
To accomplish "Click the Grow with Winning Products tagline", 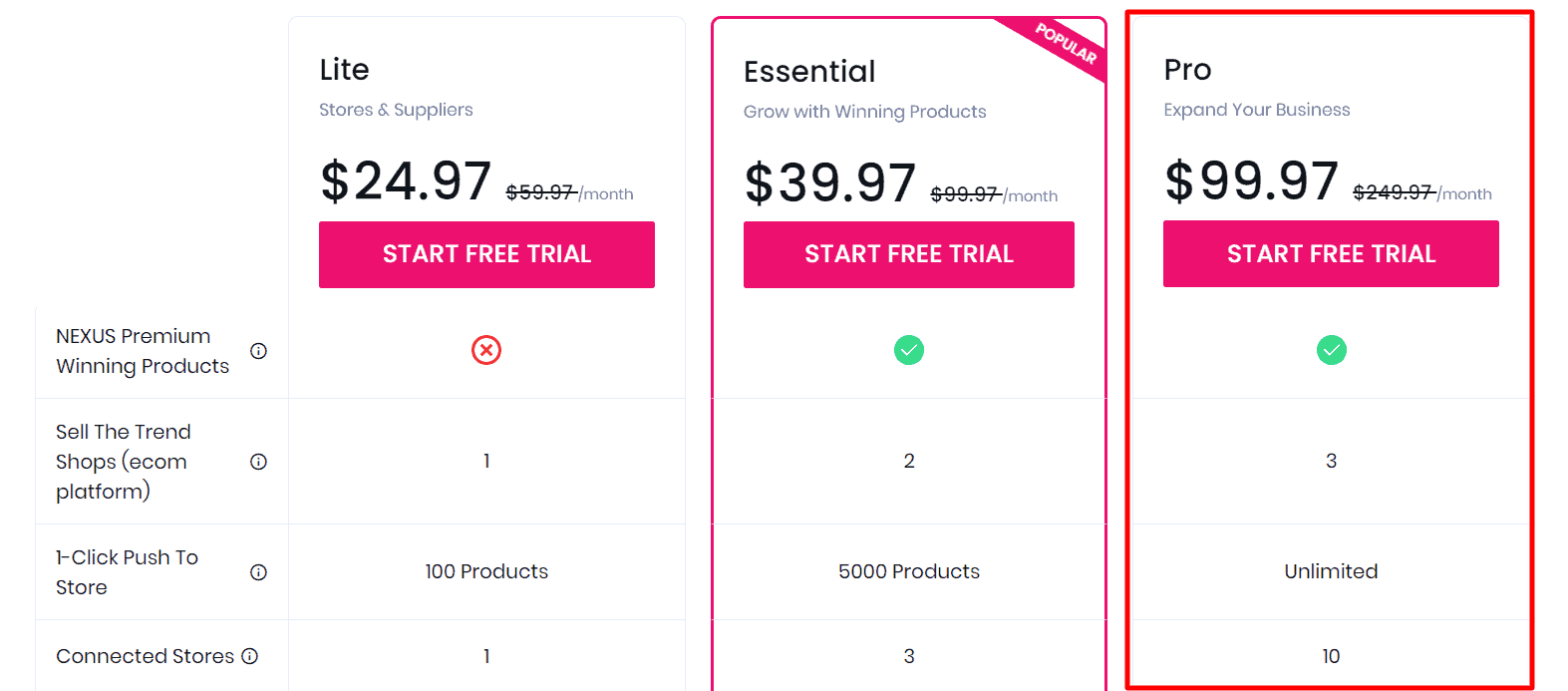I will pyautogui.click(x=864, y=111).
